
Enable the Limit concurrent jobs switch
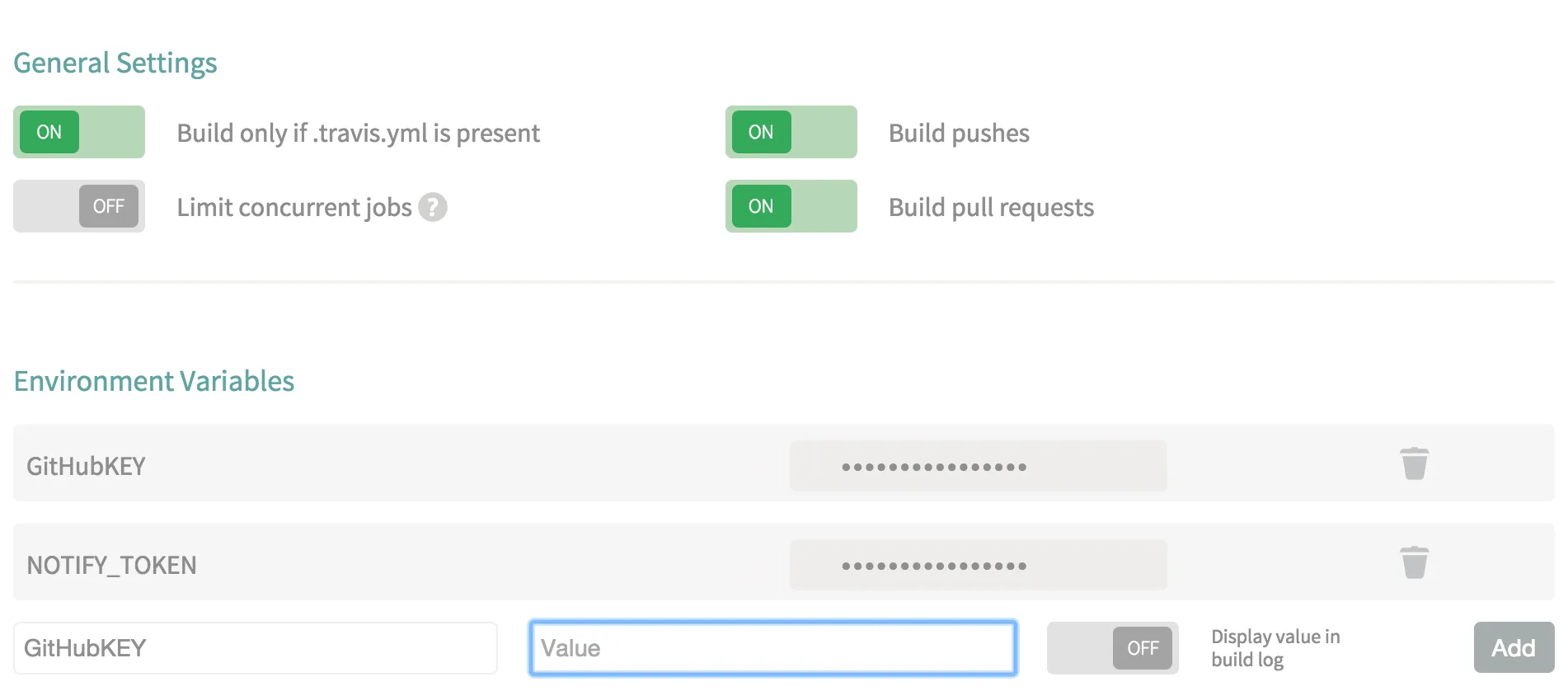coord(79,206)
